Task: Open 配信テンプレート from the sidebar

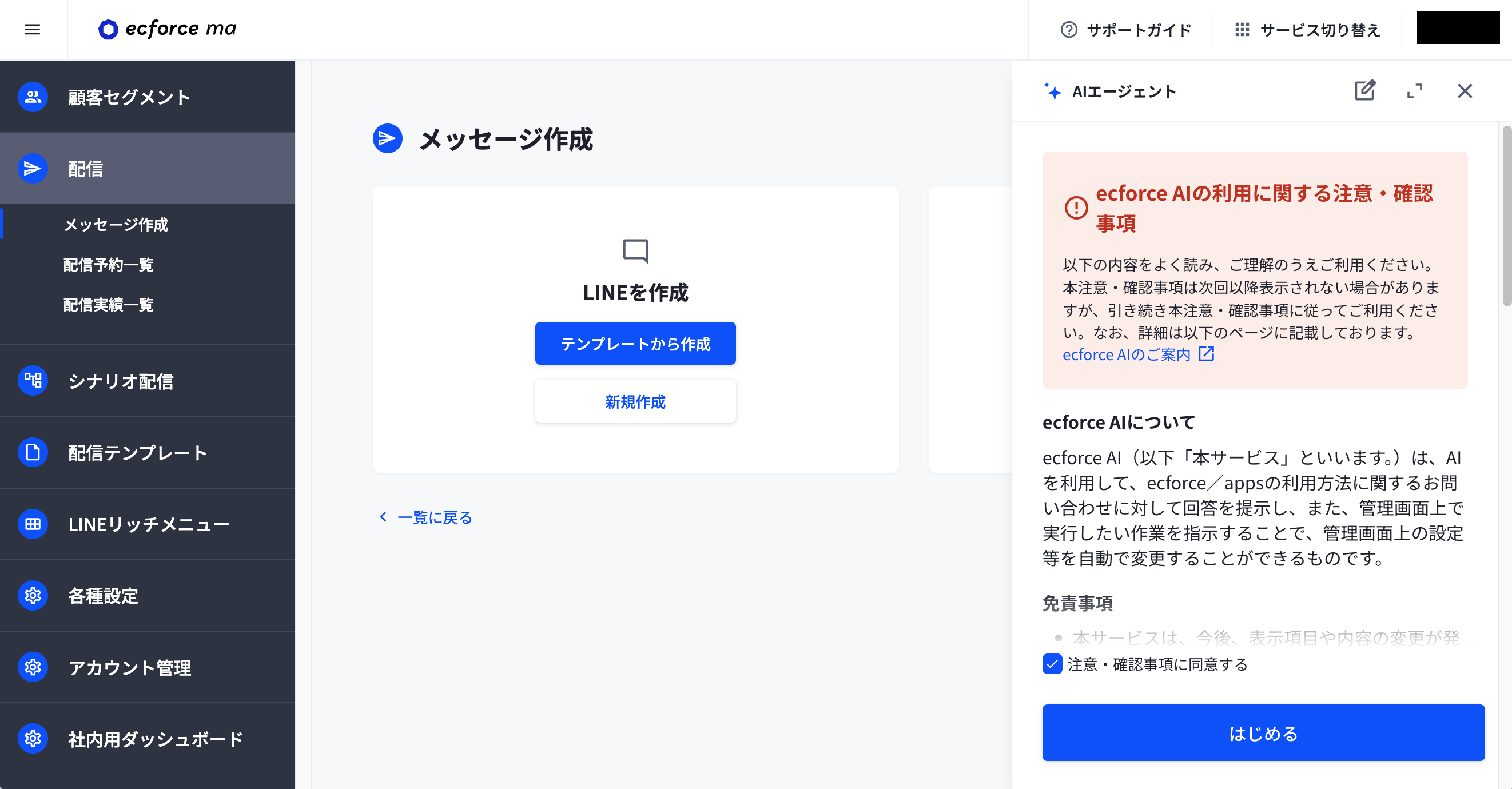Action: (138, 453)
